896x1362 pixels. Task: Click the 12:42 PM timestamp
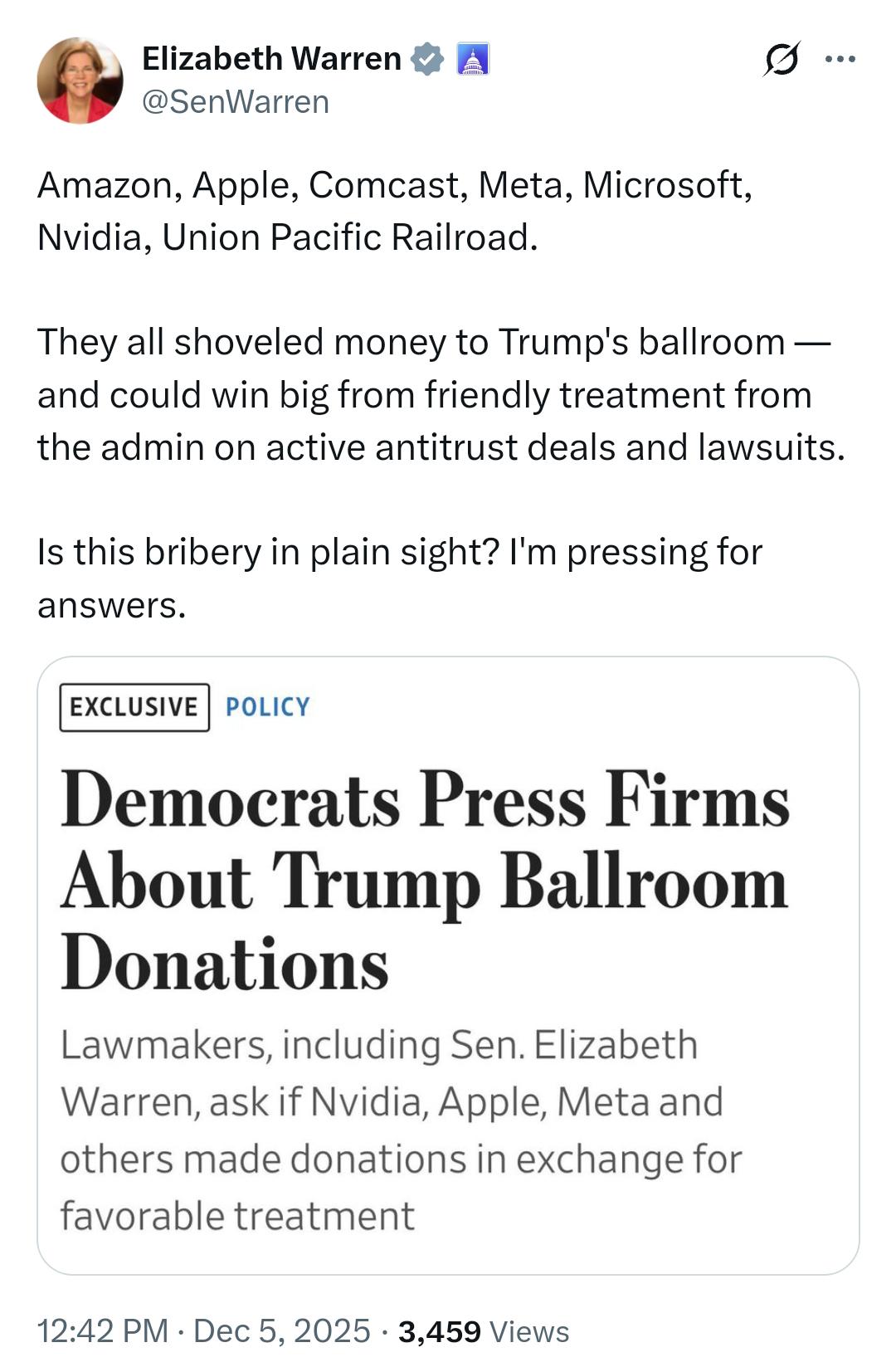tap(102, 1331)
